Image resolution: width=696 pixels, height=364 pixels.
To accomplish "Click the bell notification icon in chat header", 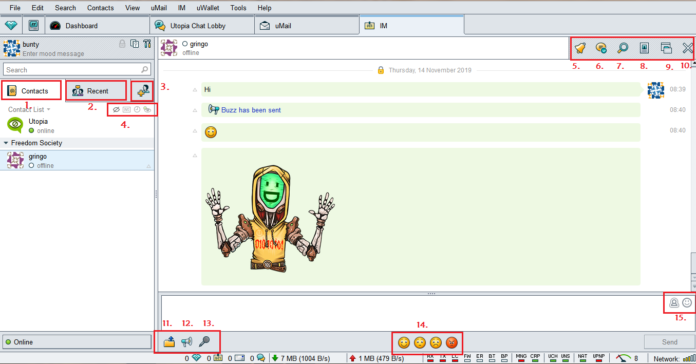I will pyautogui.click(x=580, y=48).
